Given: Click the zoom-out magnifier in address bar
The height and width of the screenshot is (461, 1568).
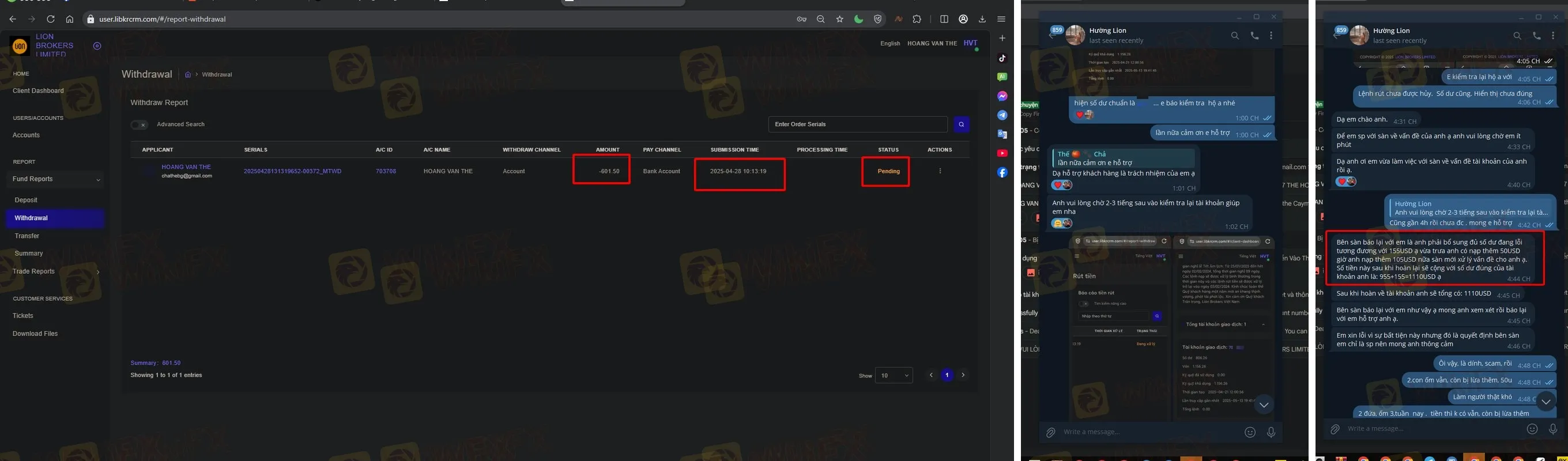Looking at the screenshot, I should 820,20.
